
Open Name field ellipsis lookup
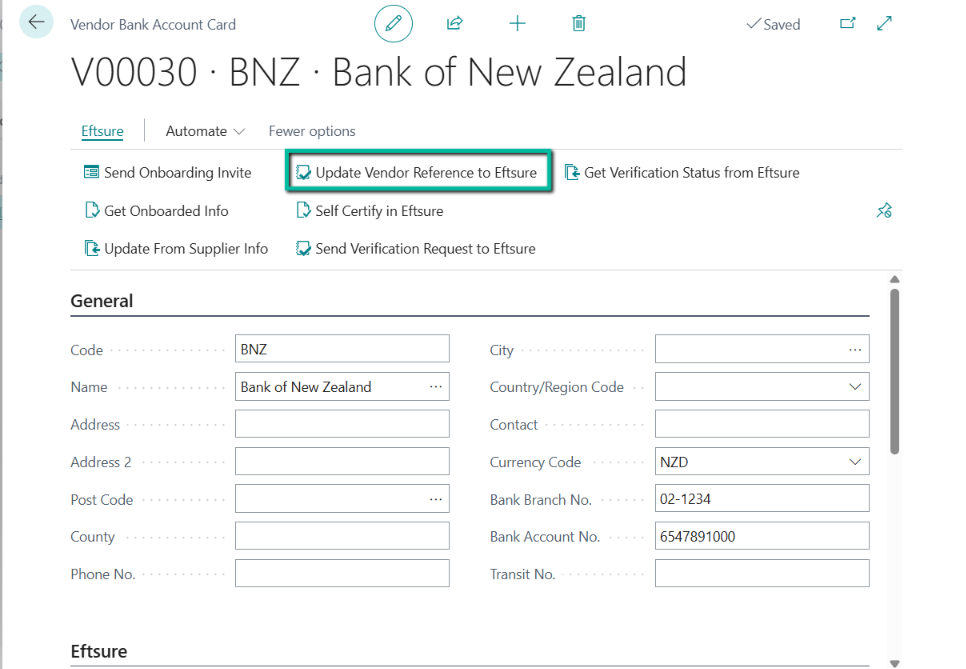(436, 387)
